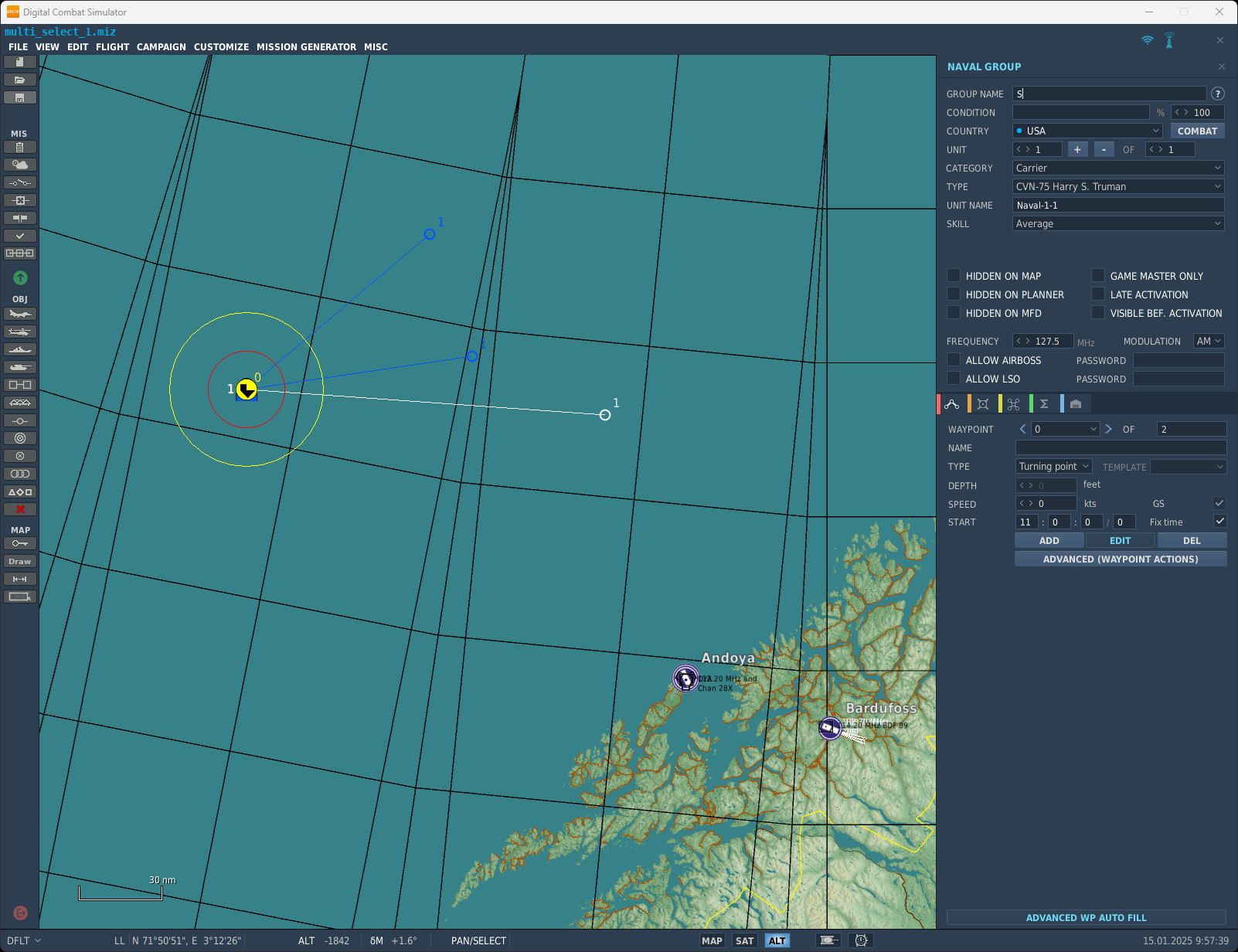This screenshot has height=952, width=1238.
Task: Click the DEL waypoint button
Action: tap(1192, 541)
